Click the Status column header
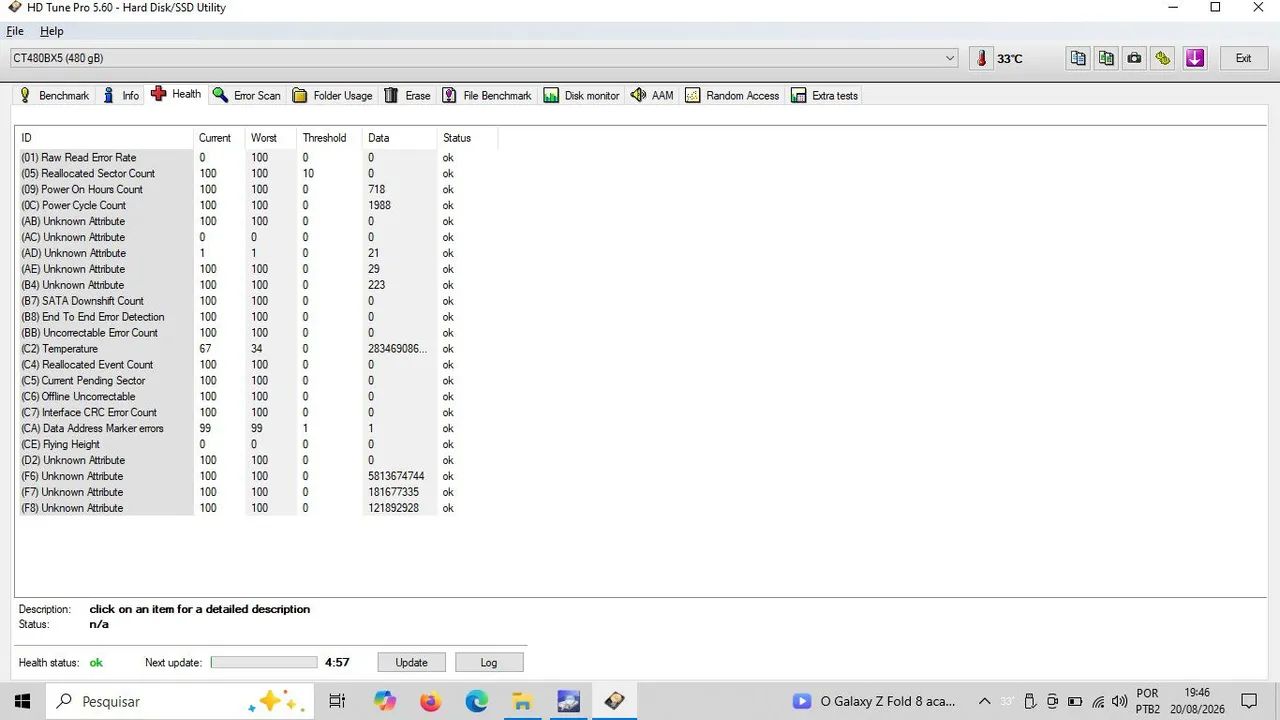The height and width of the screenshot is (720, 1280). [467, 138]
